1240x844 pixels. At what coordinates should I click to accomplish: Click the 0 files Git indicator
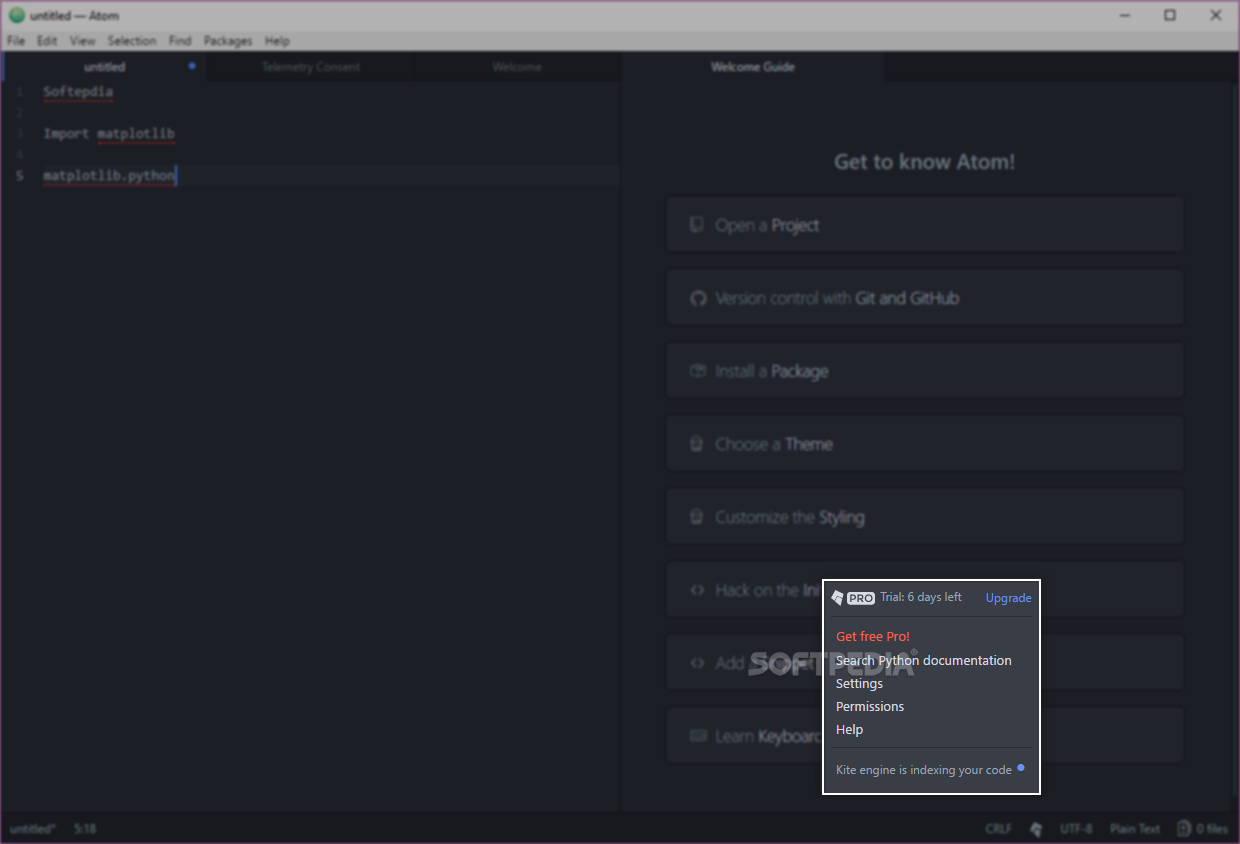[1202, 829]
